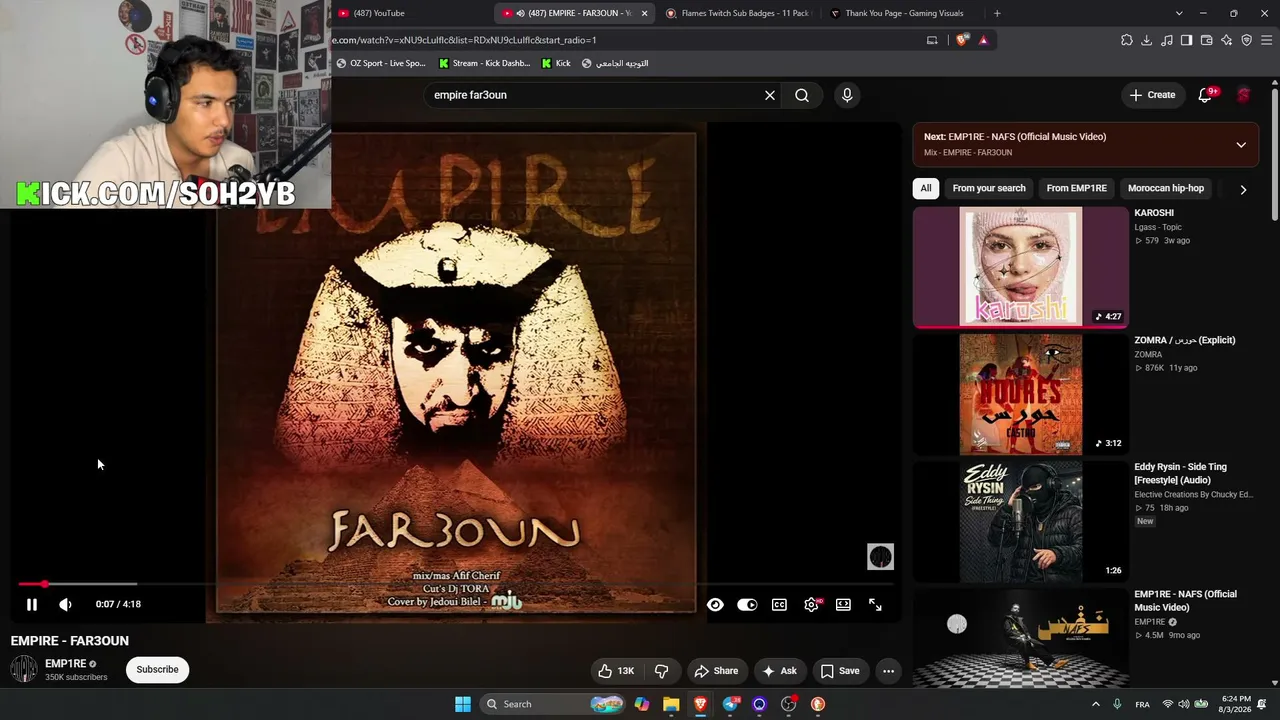Show more filter chips with right arrow

(1243, 189)
